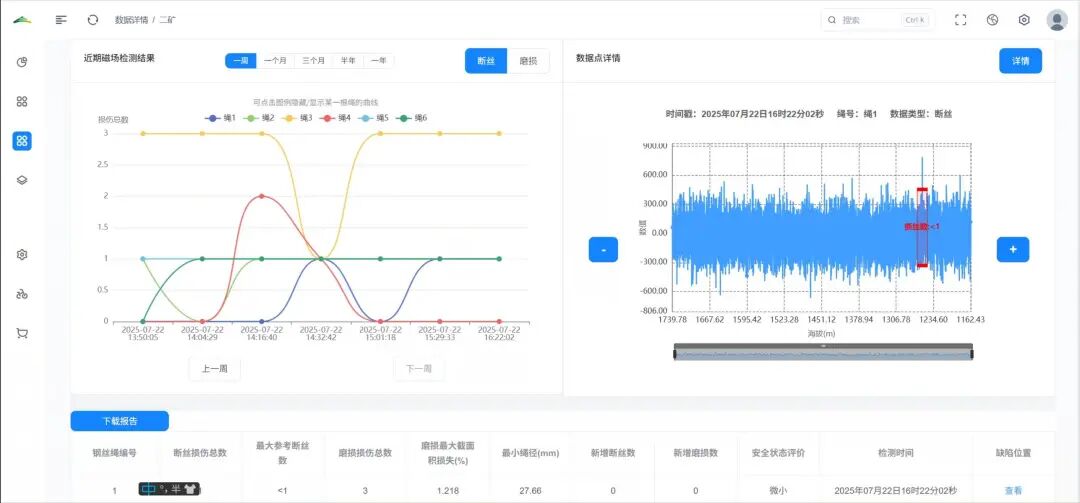The image size is (1080, 503).
Task: Open the layers sidebar icon
Action: 22,180
